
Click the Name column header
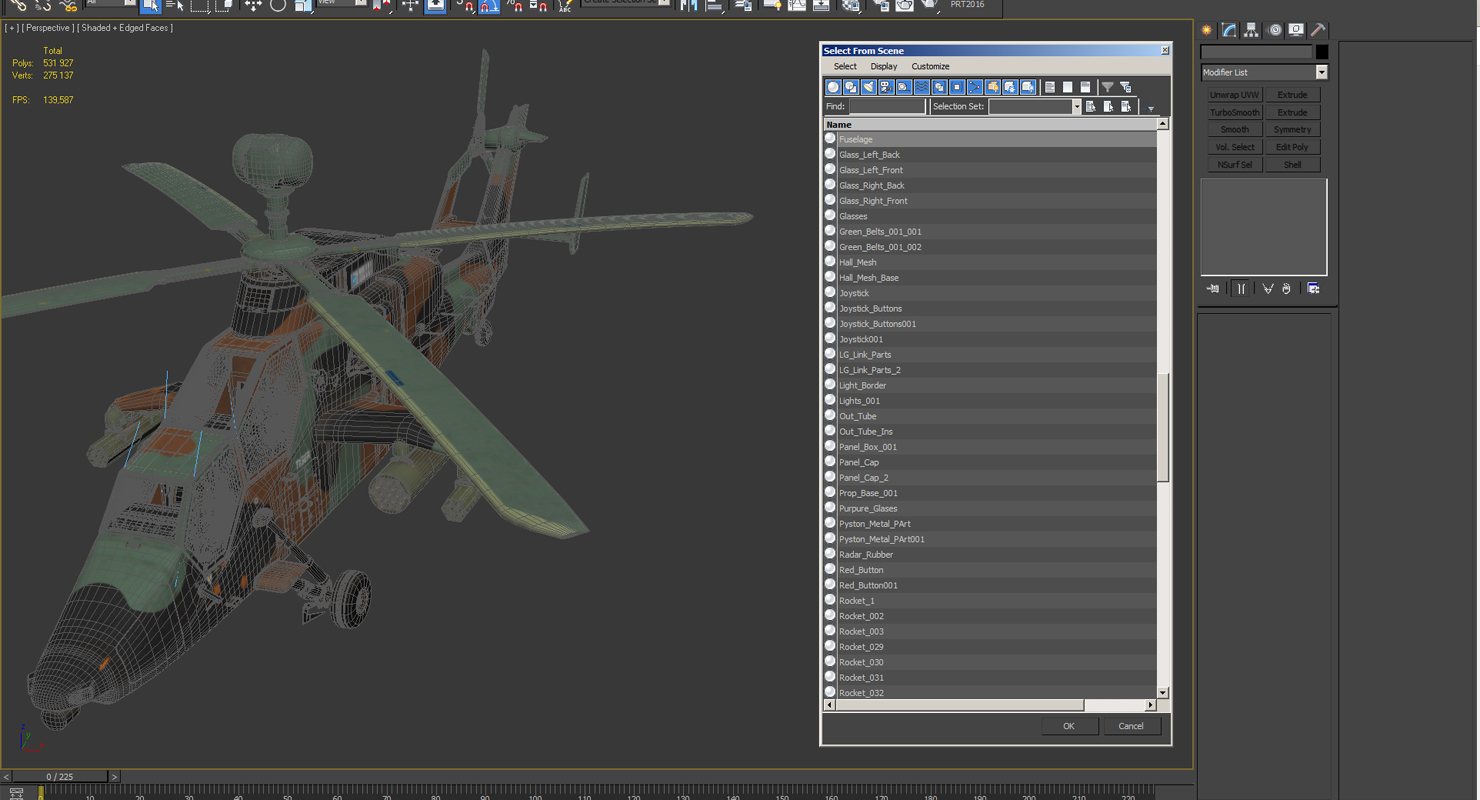990,124
